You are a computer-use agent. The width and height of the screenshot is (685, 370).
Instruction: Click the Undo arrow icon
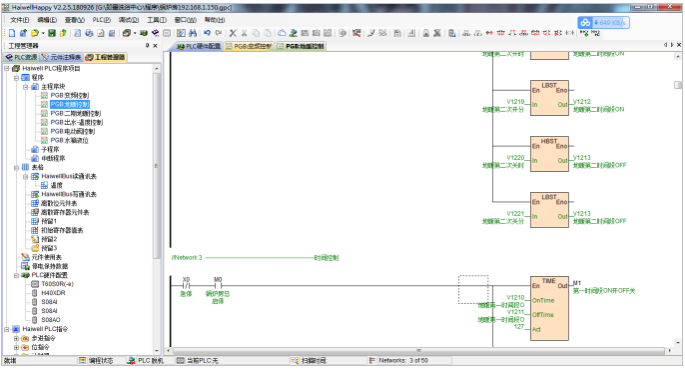click(x=207, y=33)
